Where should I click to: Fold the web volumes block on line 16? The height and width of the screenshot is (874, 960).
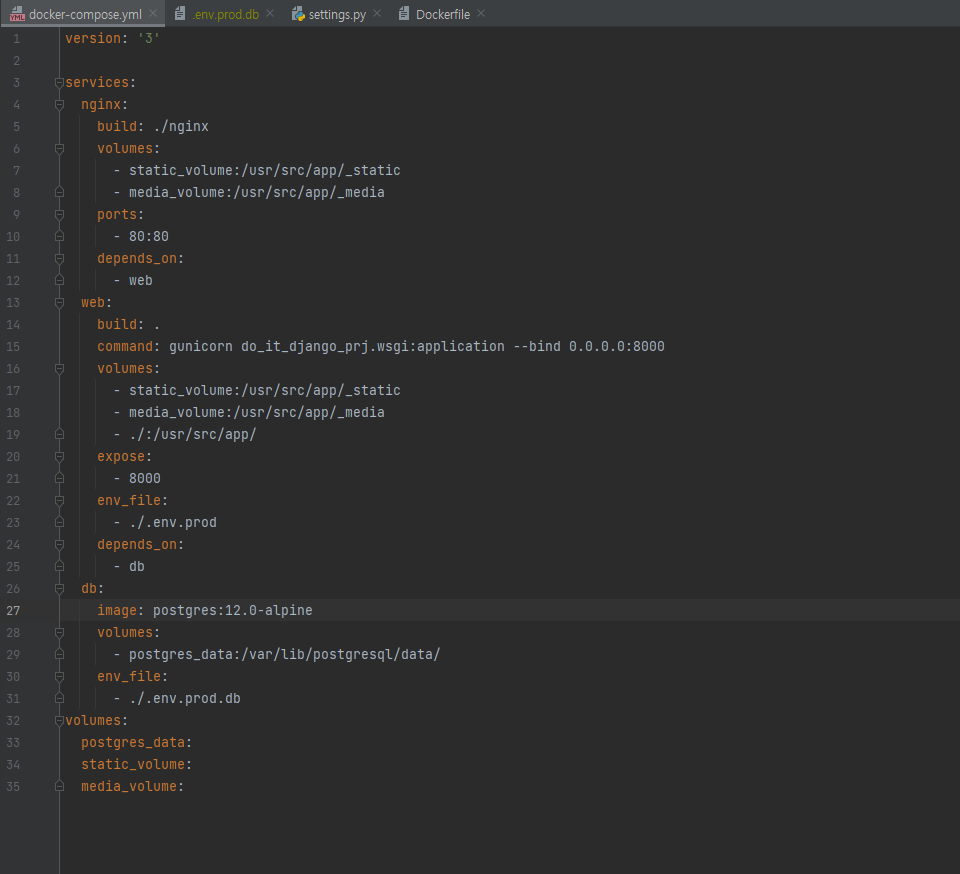pyautogui.click(x=59, y=369)
